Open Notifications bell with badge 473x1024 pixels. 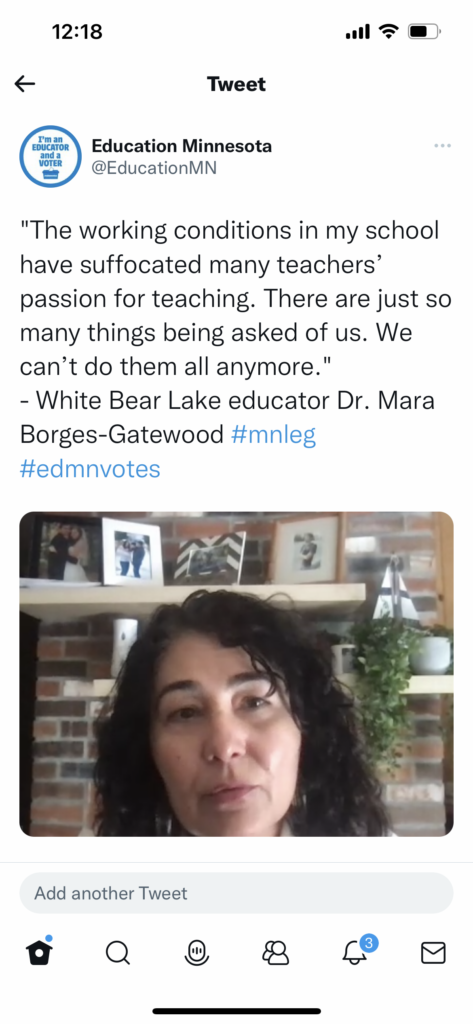(x=357, y=951)
